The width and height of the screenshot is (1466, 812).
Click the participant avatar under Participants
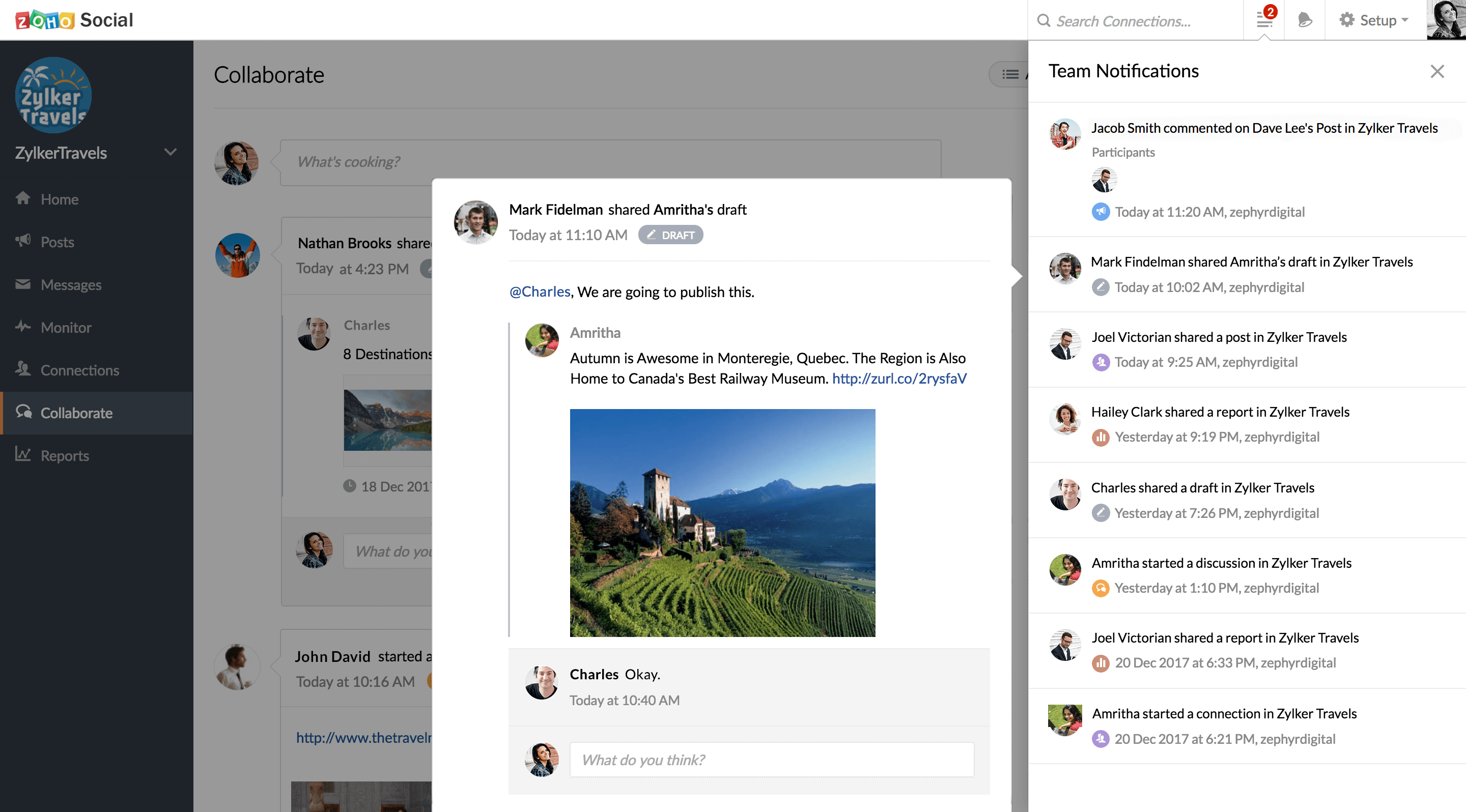point(1104,180)
